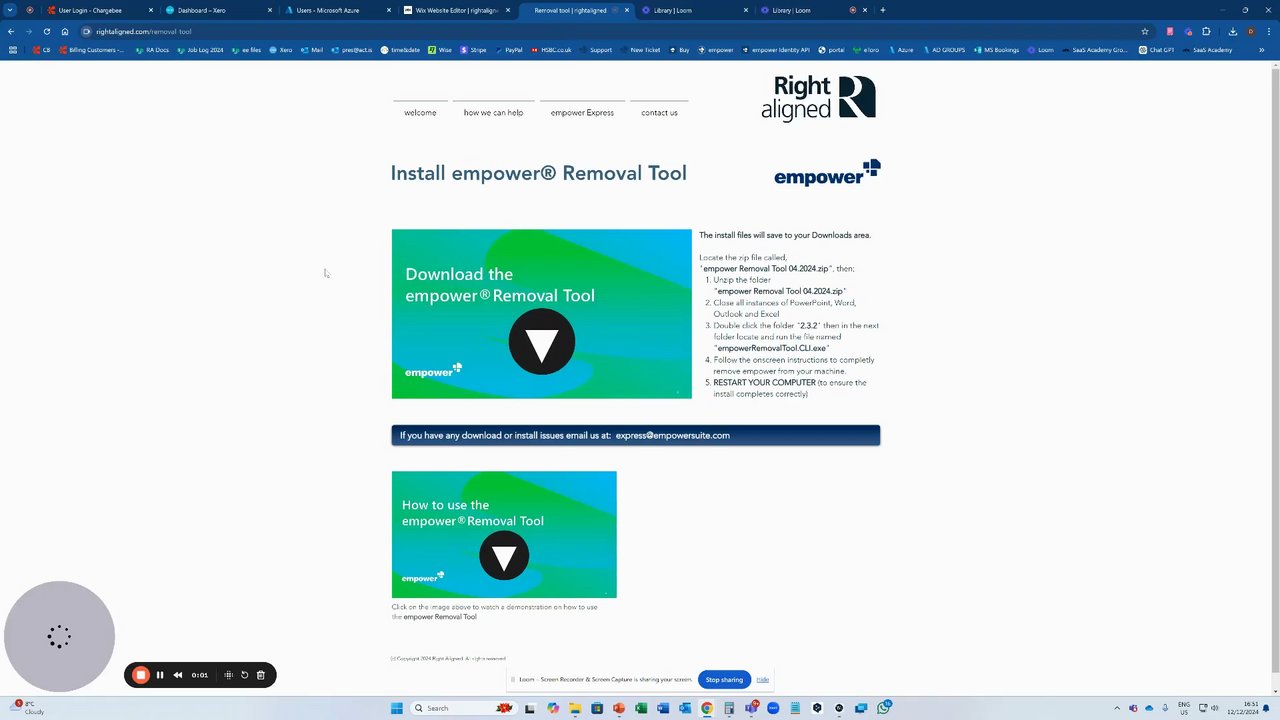The image size is (1280, 720).
Task: Open the Stripe bookmark
Action: (x=474, y=50)
